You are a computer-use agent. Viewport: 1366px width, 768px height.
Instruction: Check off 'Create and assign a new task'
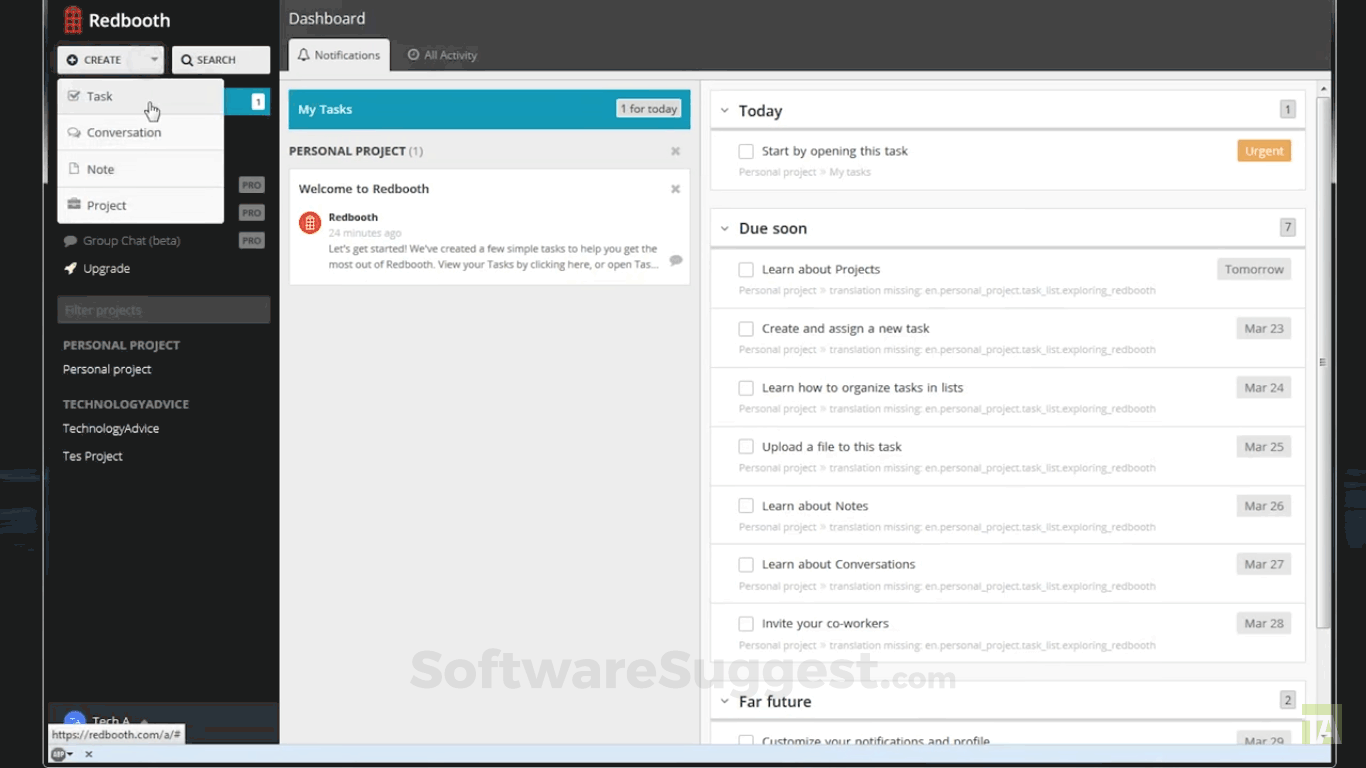(746, 329)
